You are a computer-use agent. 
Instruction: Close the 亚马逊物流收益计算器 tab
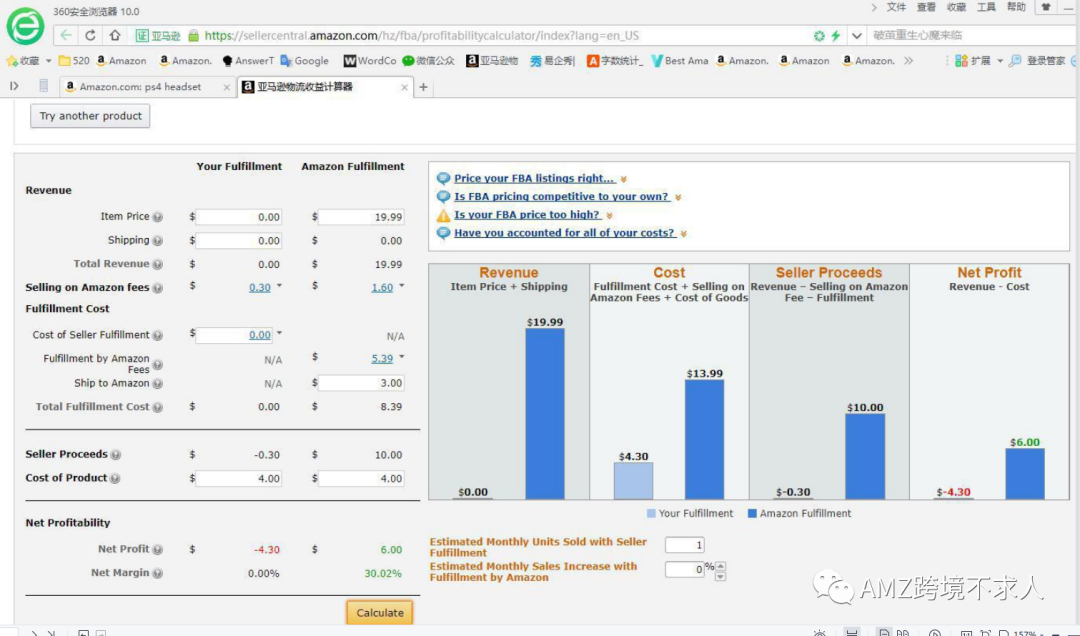tap(404, 88)
